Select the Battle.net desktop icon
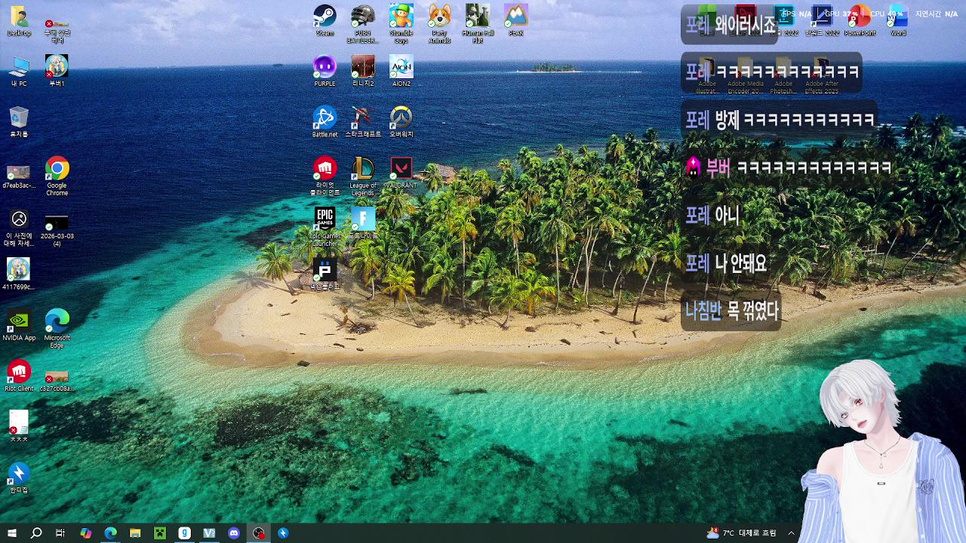Image resolution: width=966 pixels, height=543 pixels. click(324, 118)
